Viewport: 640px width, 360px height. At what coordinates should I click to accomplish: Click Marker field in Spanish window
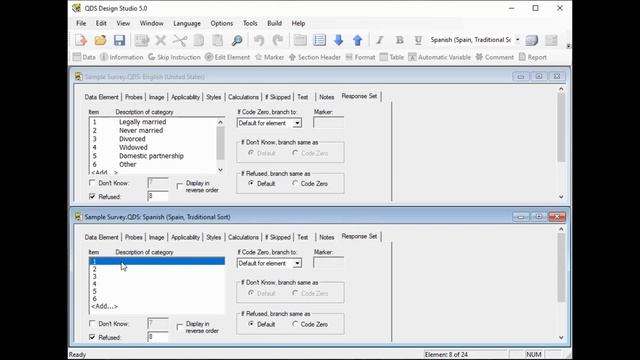(329, 263)
